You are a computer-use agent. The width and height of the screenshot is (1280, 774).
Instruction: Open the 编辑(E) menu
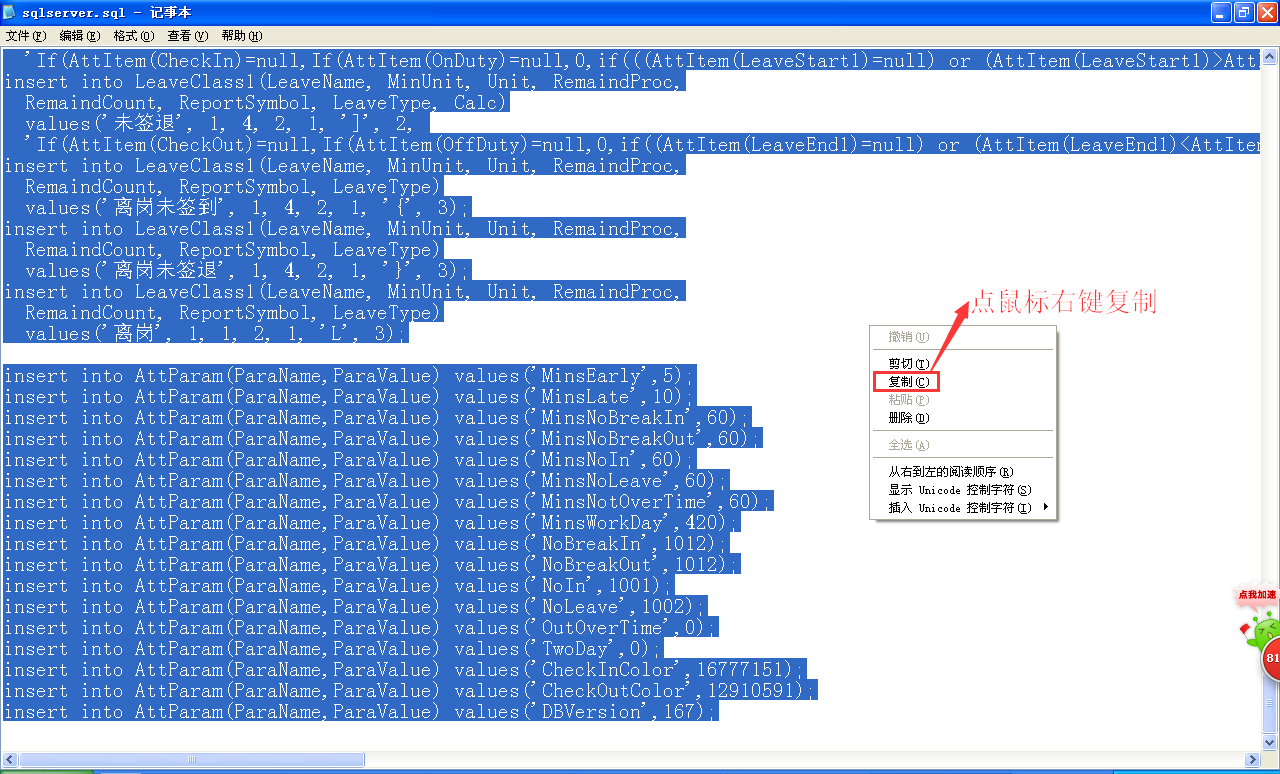tap(79, 36)
